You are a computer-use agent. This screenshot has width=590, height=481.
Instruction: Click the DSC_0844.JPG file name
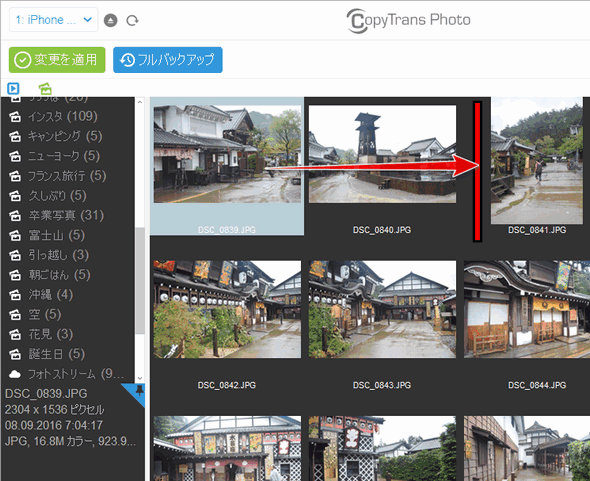[x=537, y=385]
